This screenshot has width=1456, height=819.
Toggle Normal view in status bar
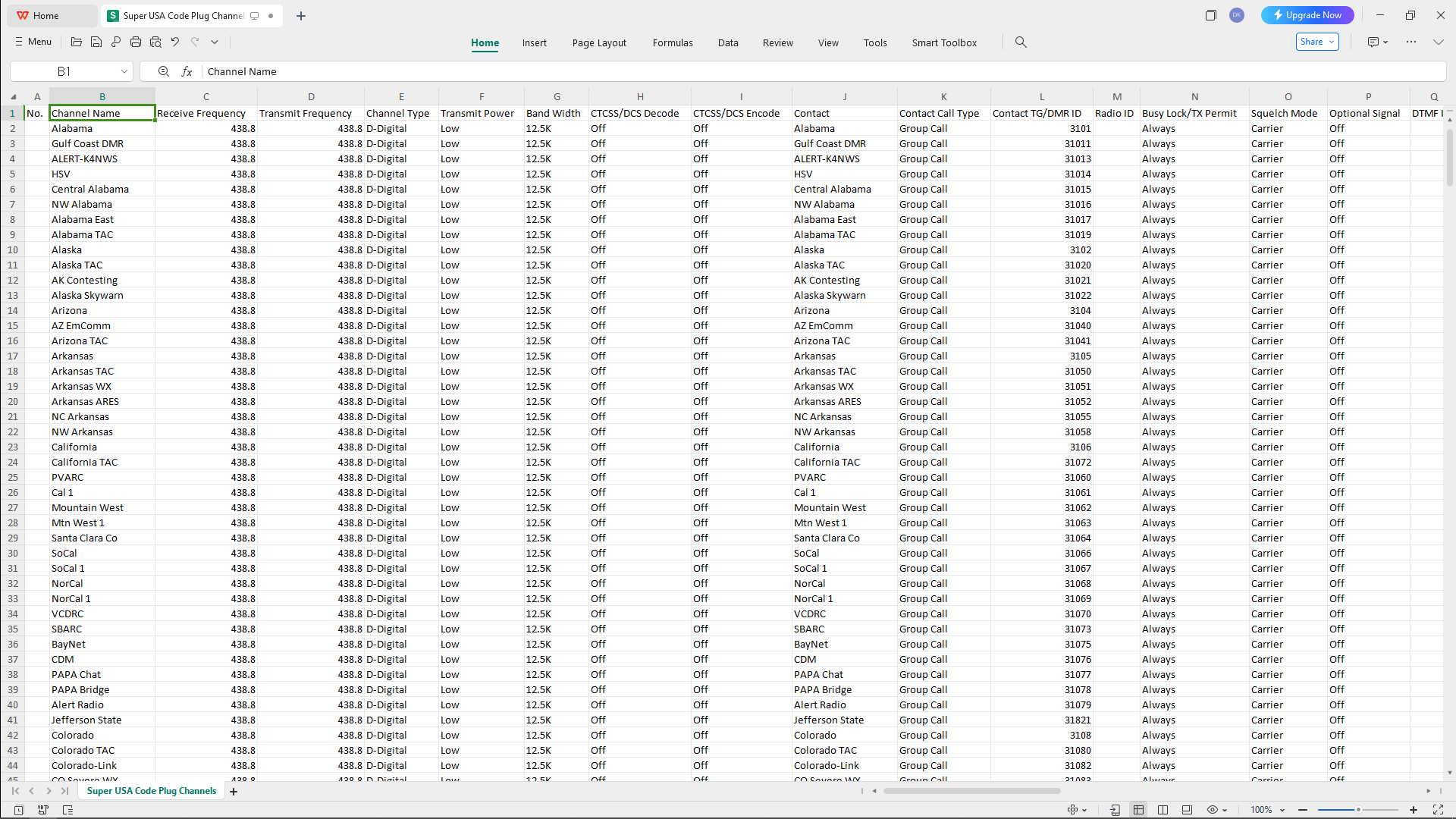tap(1138, 810)
